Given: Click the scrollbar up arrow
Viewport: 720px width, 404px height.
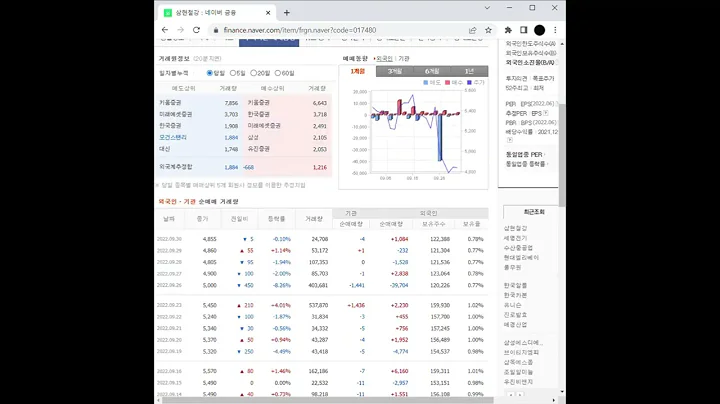Looking at the screenshot, I should pyautogui.click(x=562, y=44).
